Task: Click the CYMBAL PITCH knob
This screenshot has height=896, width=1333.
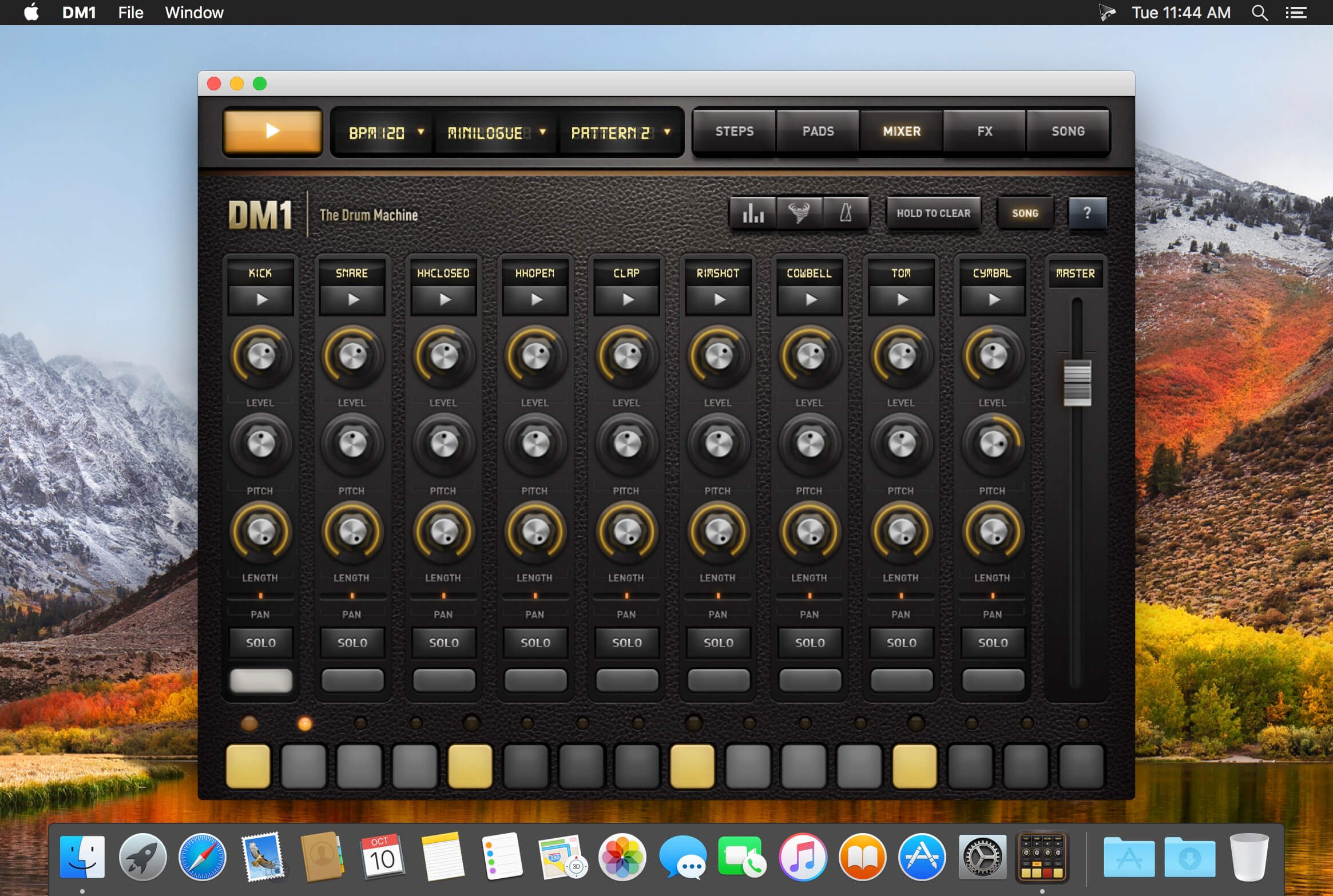Action: coord(993,444)
